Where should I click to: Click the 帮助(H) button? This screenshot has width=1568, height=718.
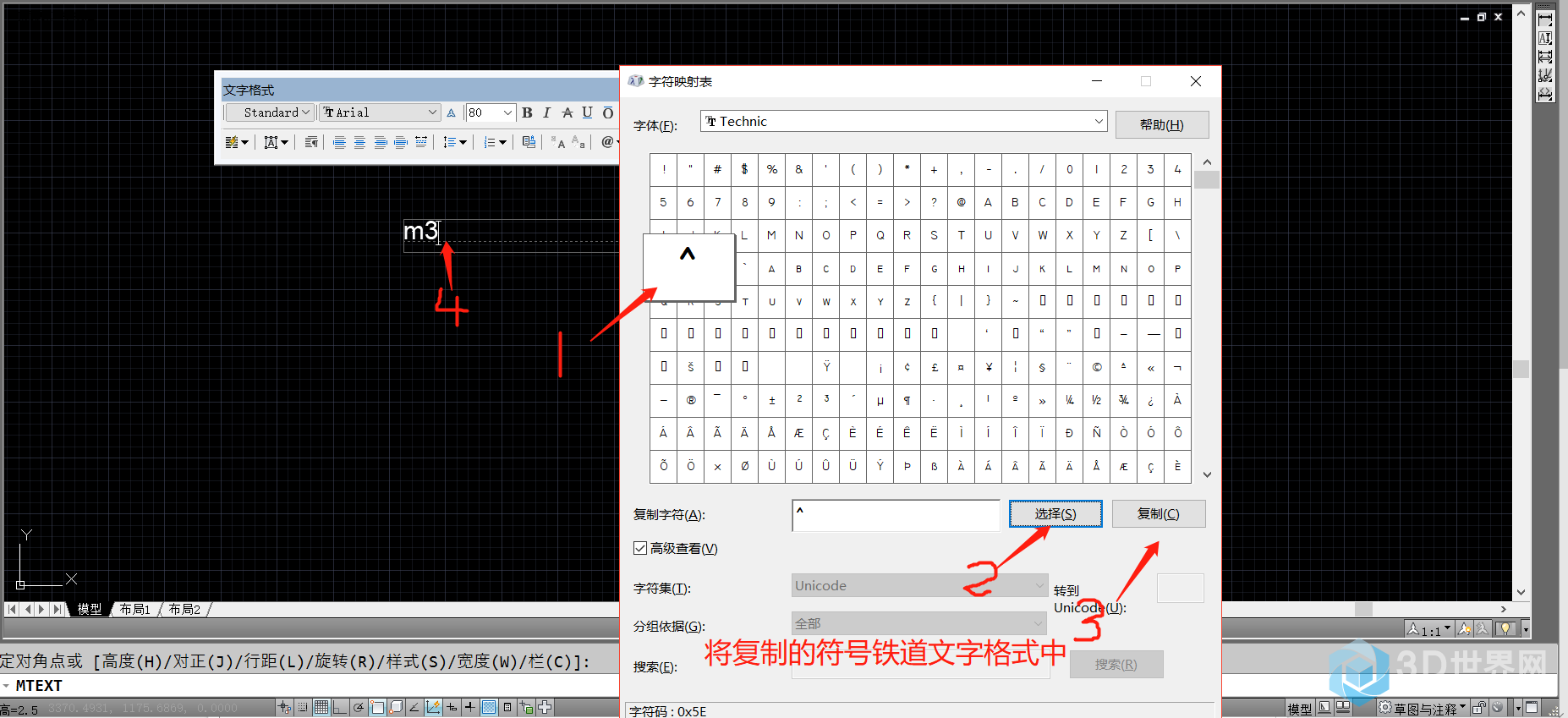[1162, 124]
